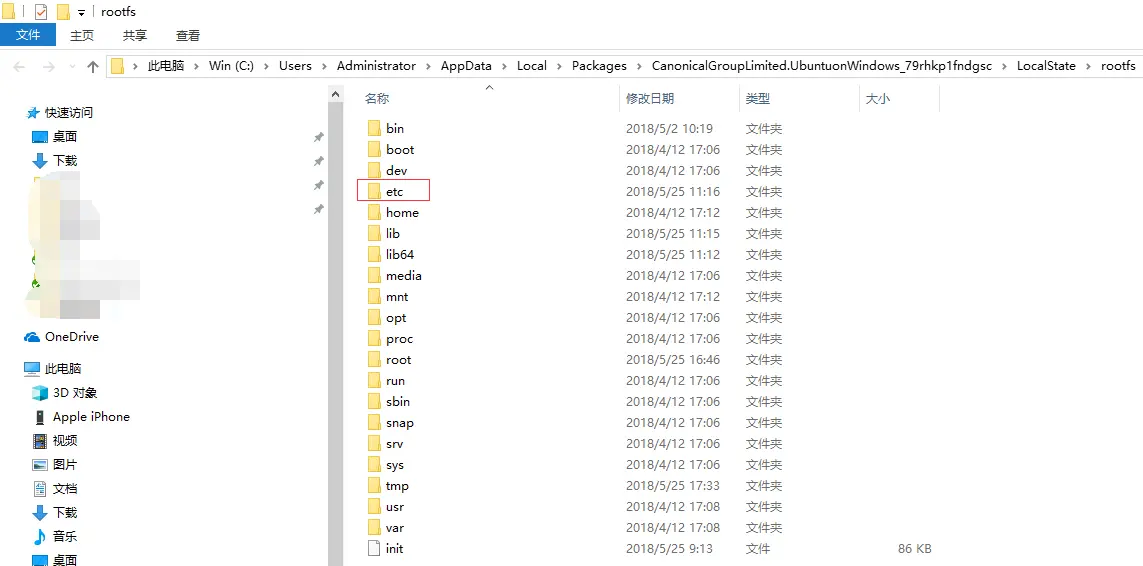Screen dimensions: 1143x566
Task: Click Users in the address bar
Action: pos(295,66)
